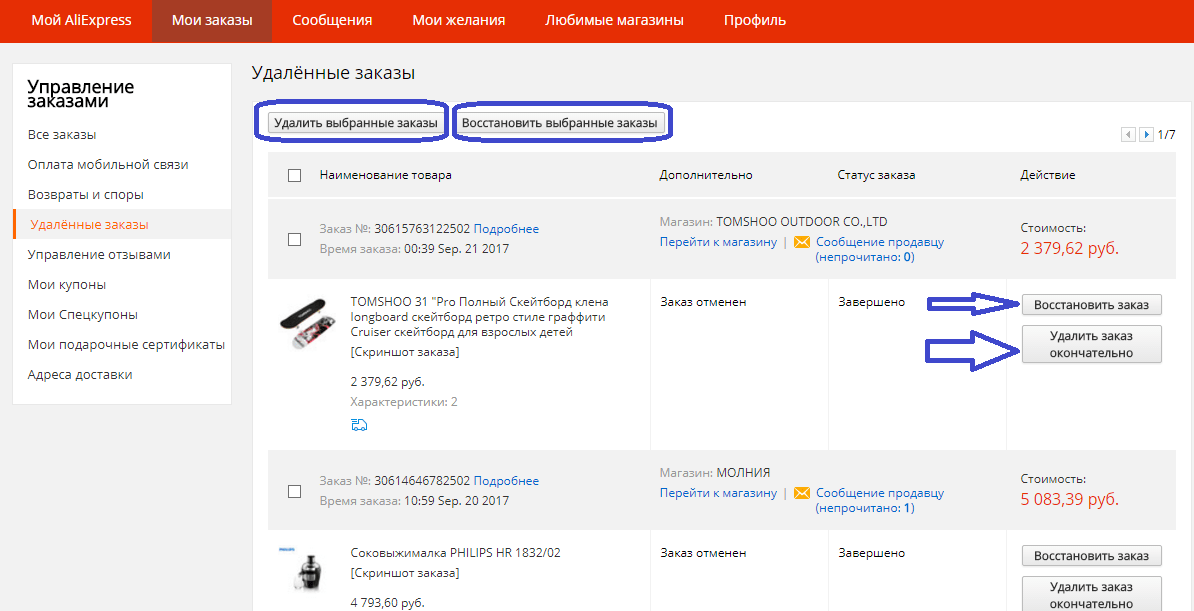Click Подробнее link for order 30615763122502

(x=506, y=229)
